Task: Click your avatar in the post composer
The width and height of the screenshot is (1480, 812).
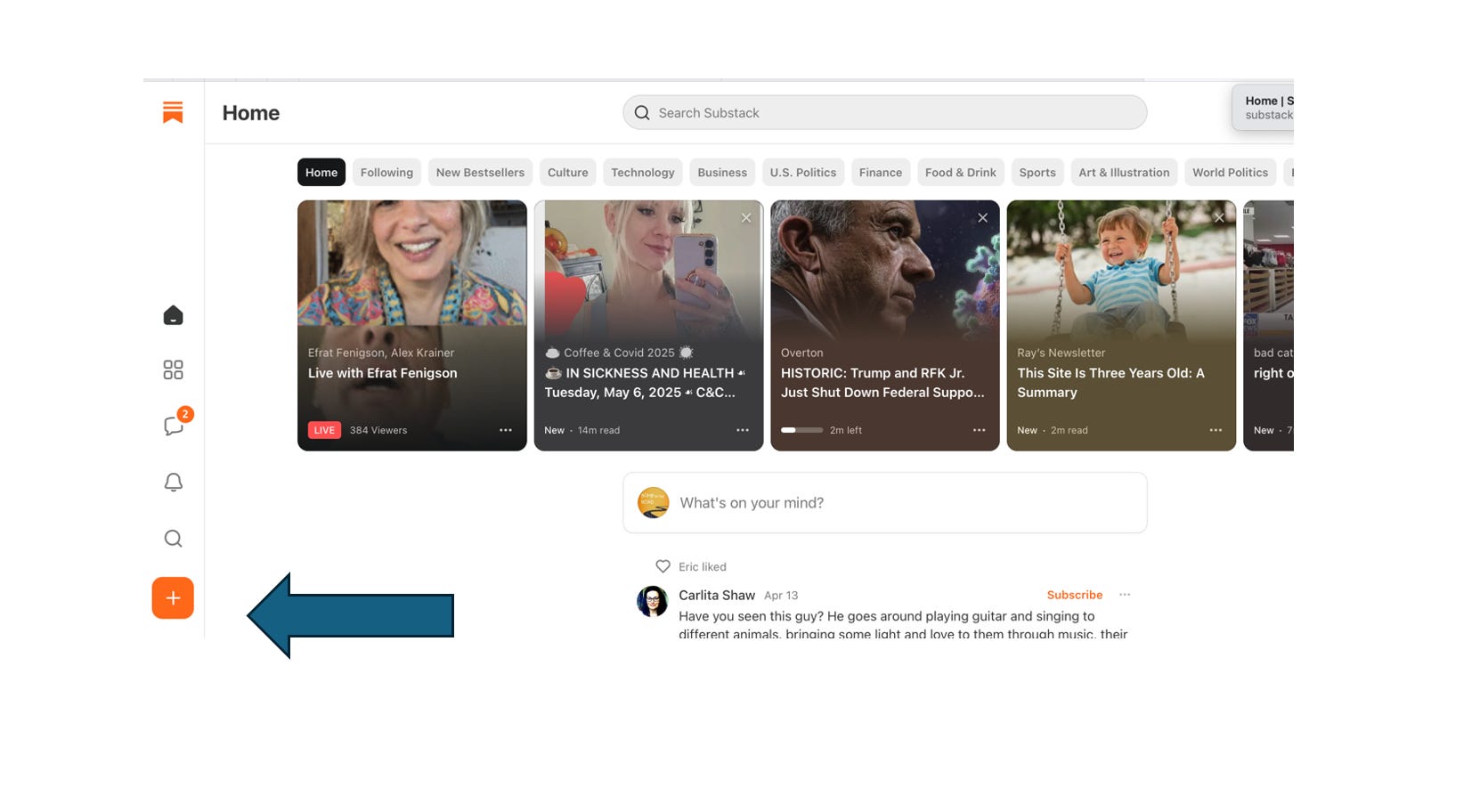Action: [654, 503]
